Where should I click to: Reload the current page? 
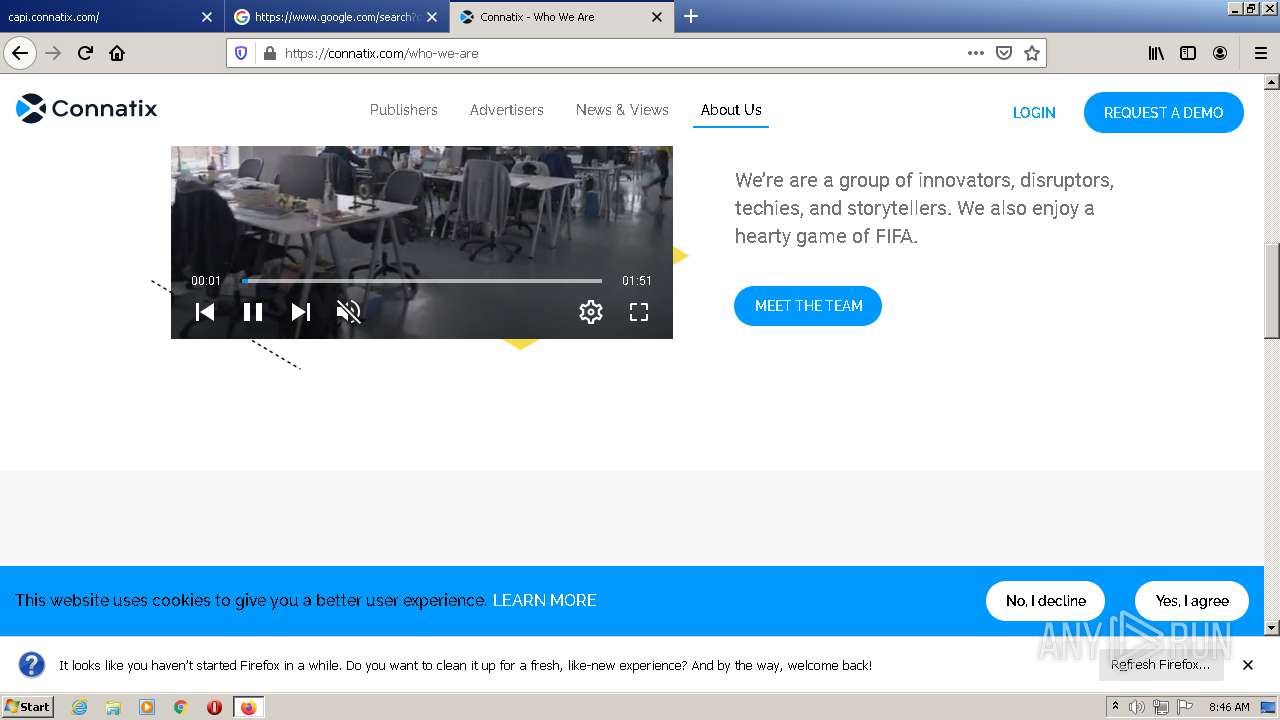(85, 53)
